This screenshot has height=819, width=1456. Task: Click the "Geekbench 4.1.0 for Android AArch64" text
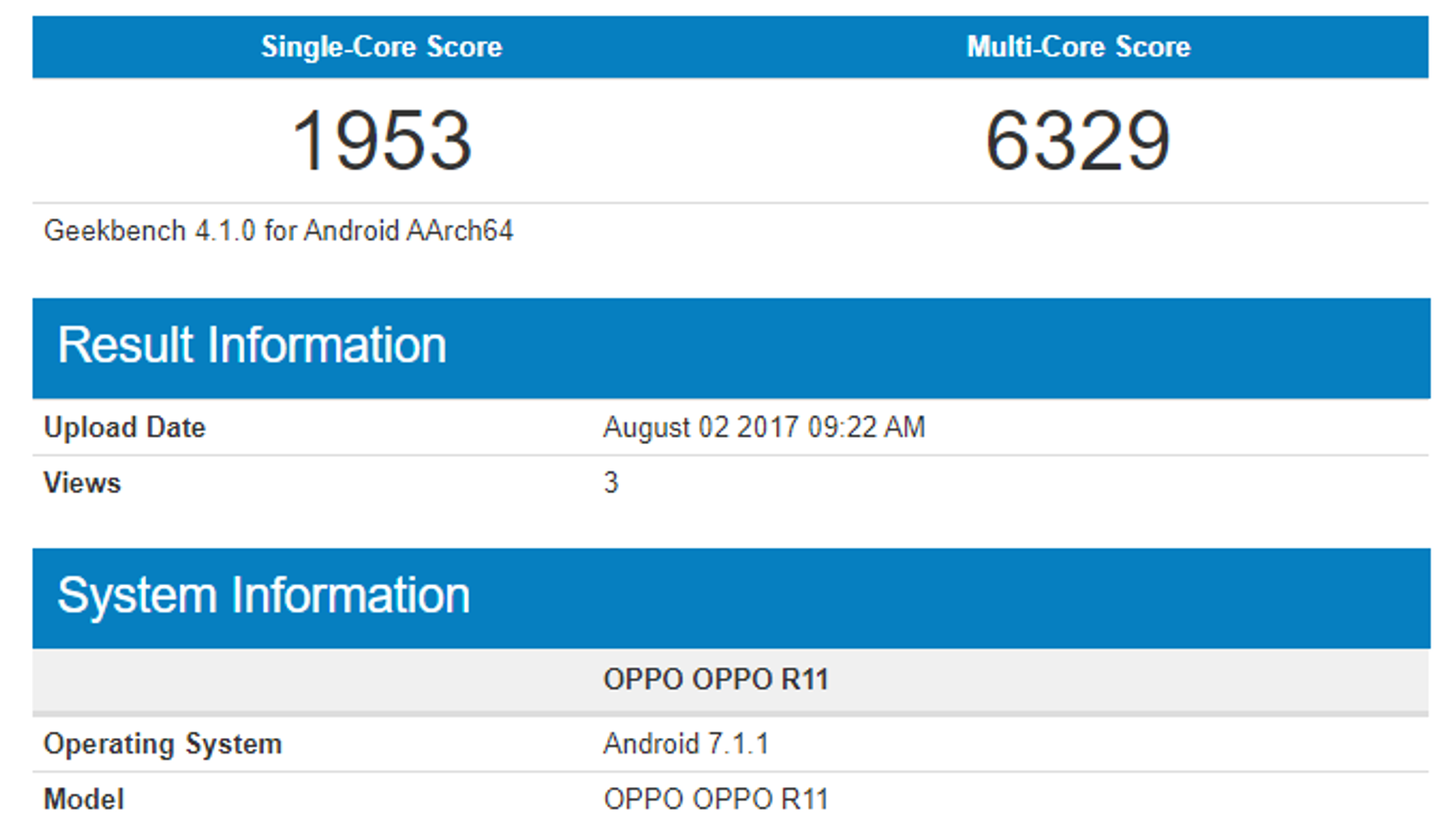(278, 230)
